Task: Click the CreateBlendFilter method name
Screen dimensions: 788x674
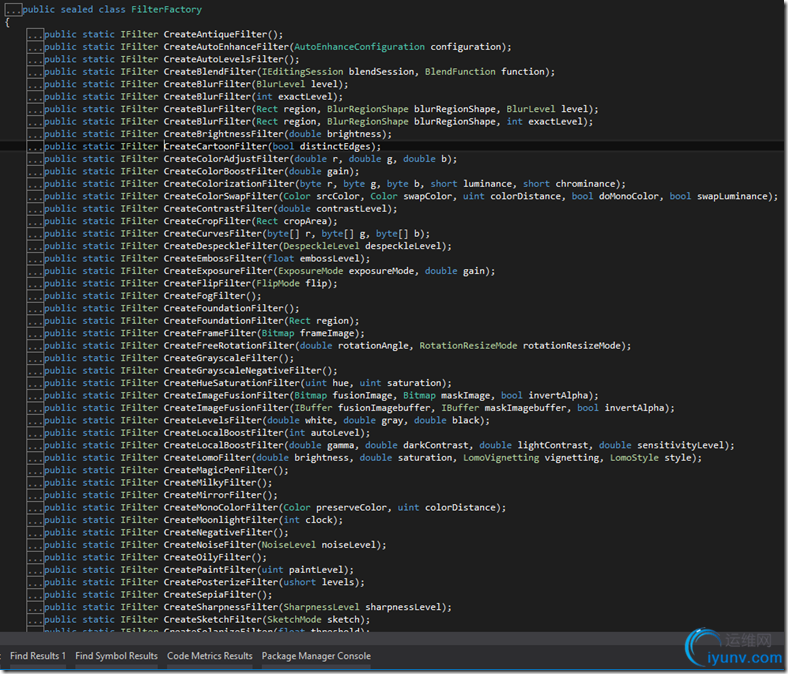Action: (x=210, y=72)
